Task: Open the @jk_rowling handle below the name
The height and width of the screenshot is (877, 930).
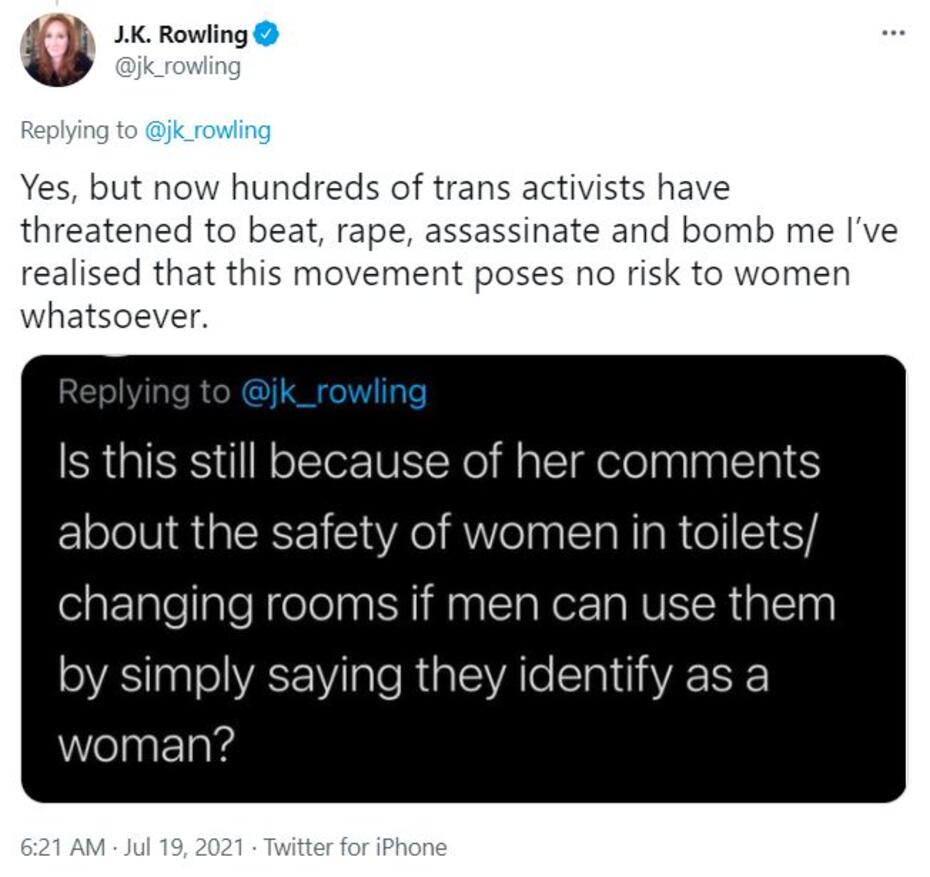Action: point(179,67)
